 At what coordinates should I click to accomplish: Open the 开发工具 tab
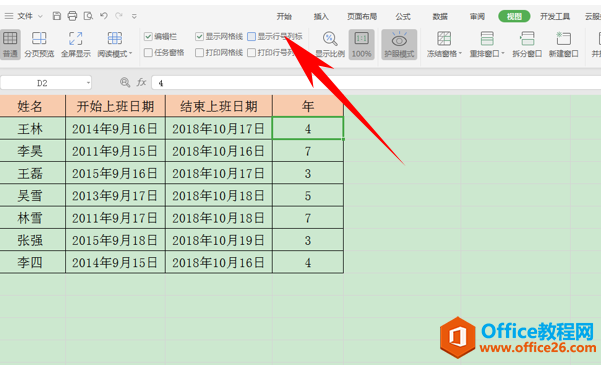coord(555,17)
